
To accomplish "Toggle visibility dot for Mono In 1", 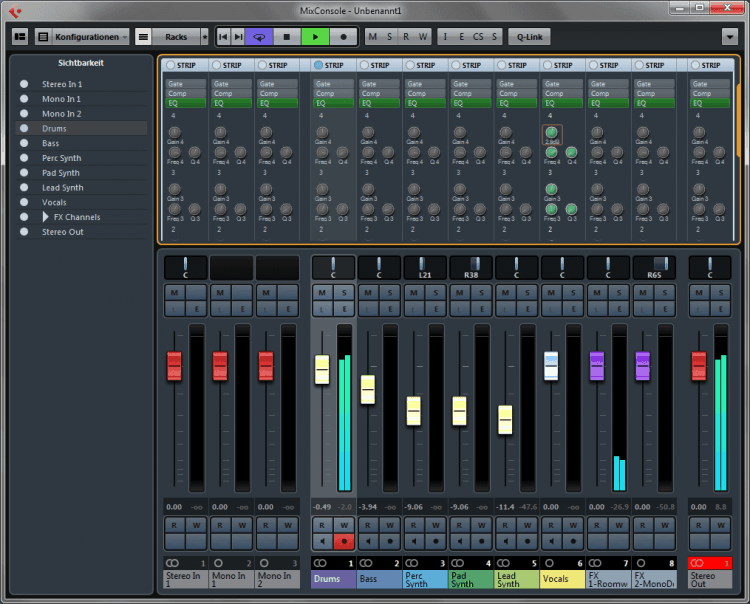I will point(24,99).
